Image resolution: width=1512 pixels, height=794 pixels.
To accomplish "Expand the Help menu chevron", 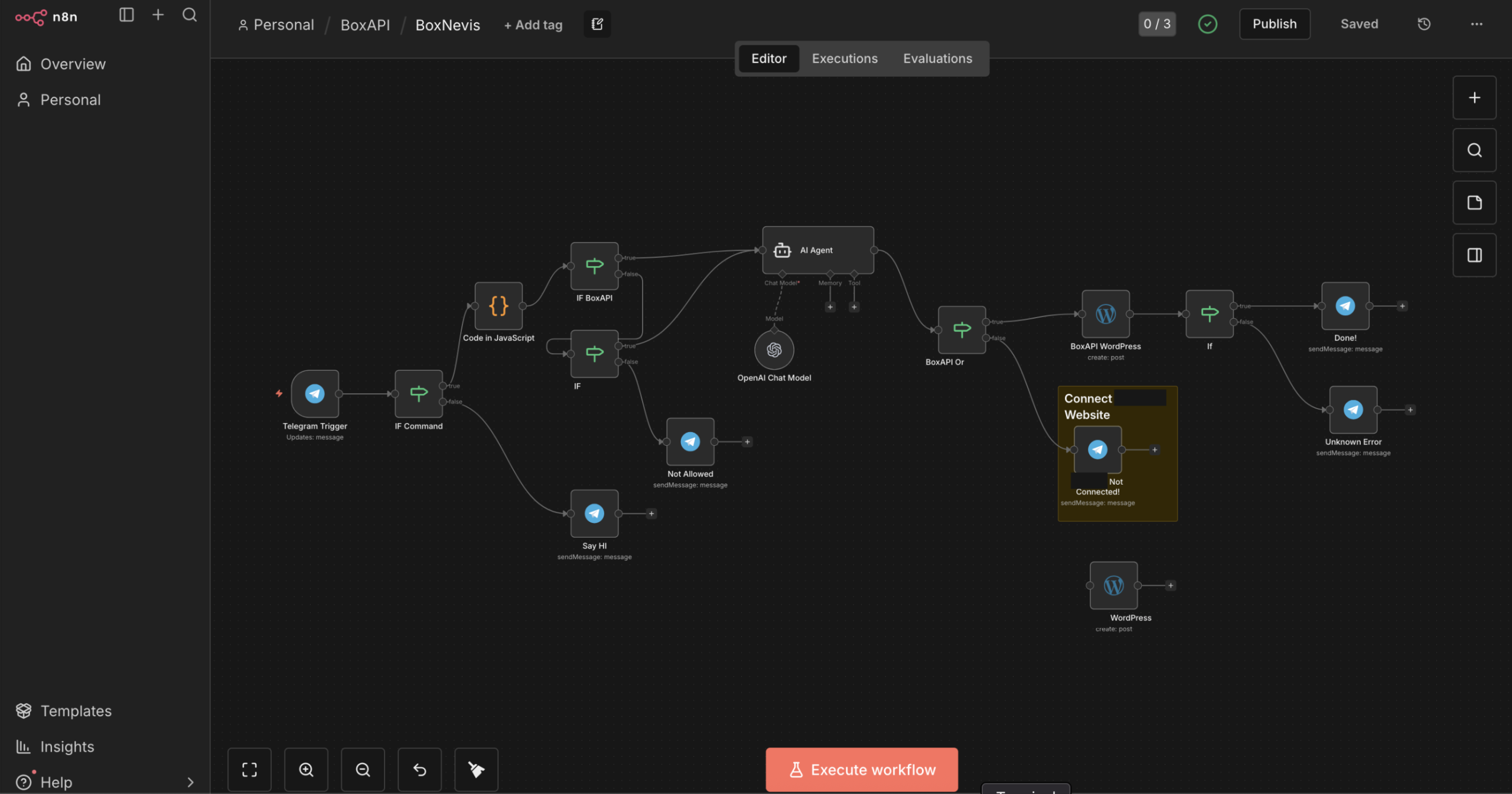I will pos(190,782).
